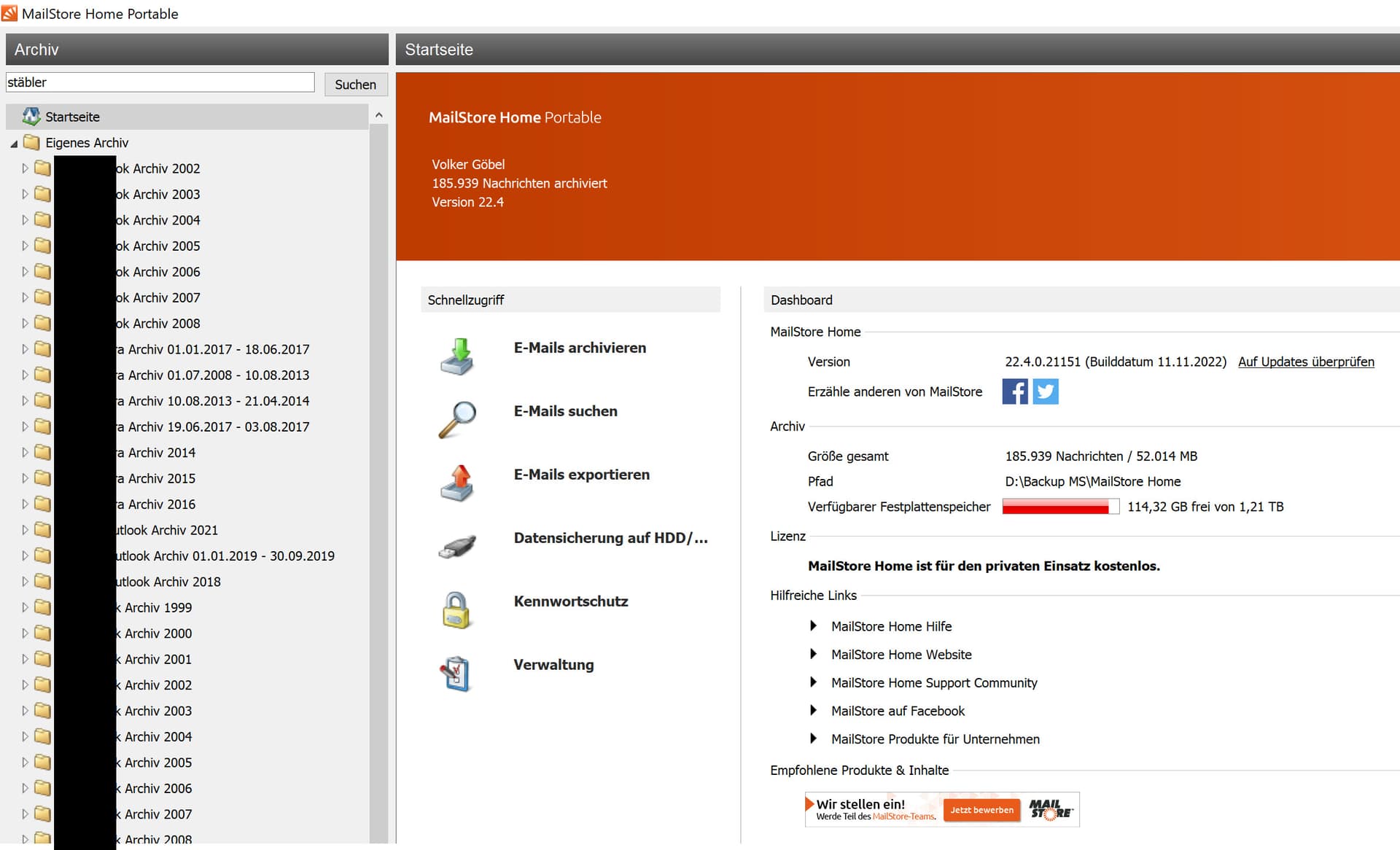
Task: Expand the Outlook Archiv 2021 folder
Action: click(25, 530)
